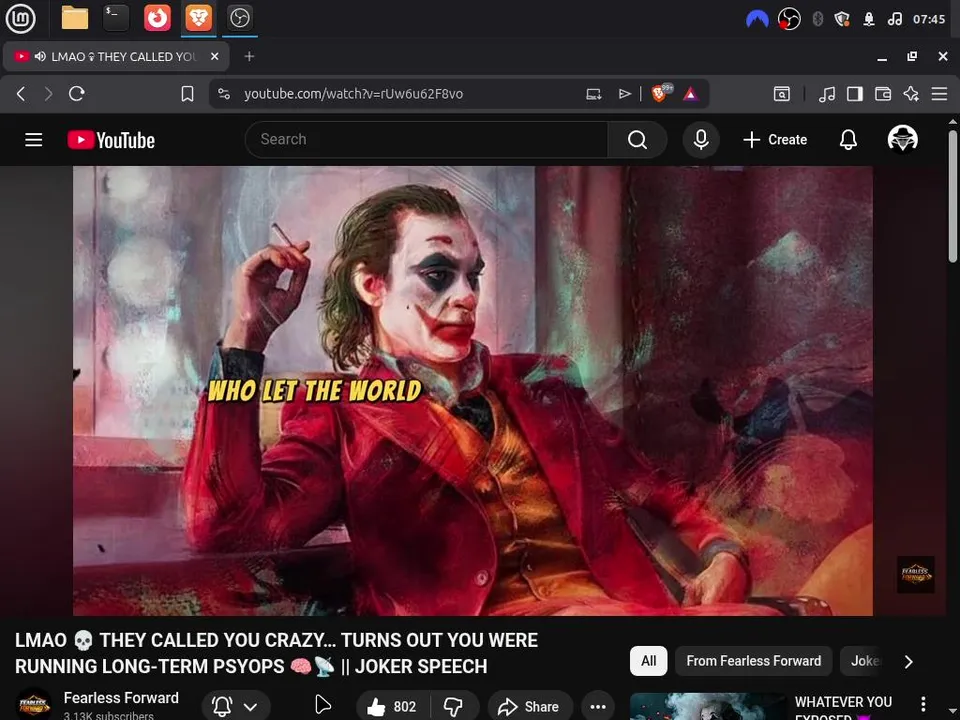Select the Joker filter chip

pos(863,661)
